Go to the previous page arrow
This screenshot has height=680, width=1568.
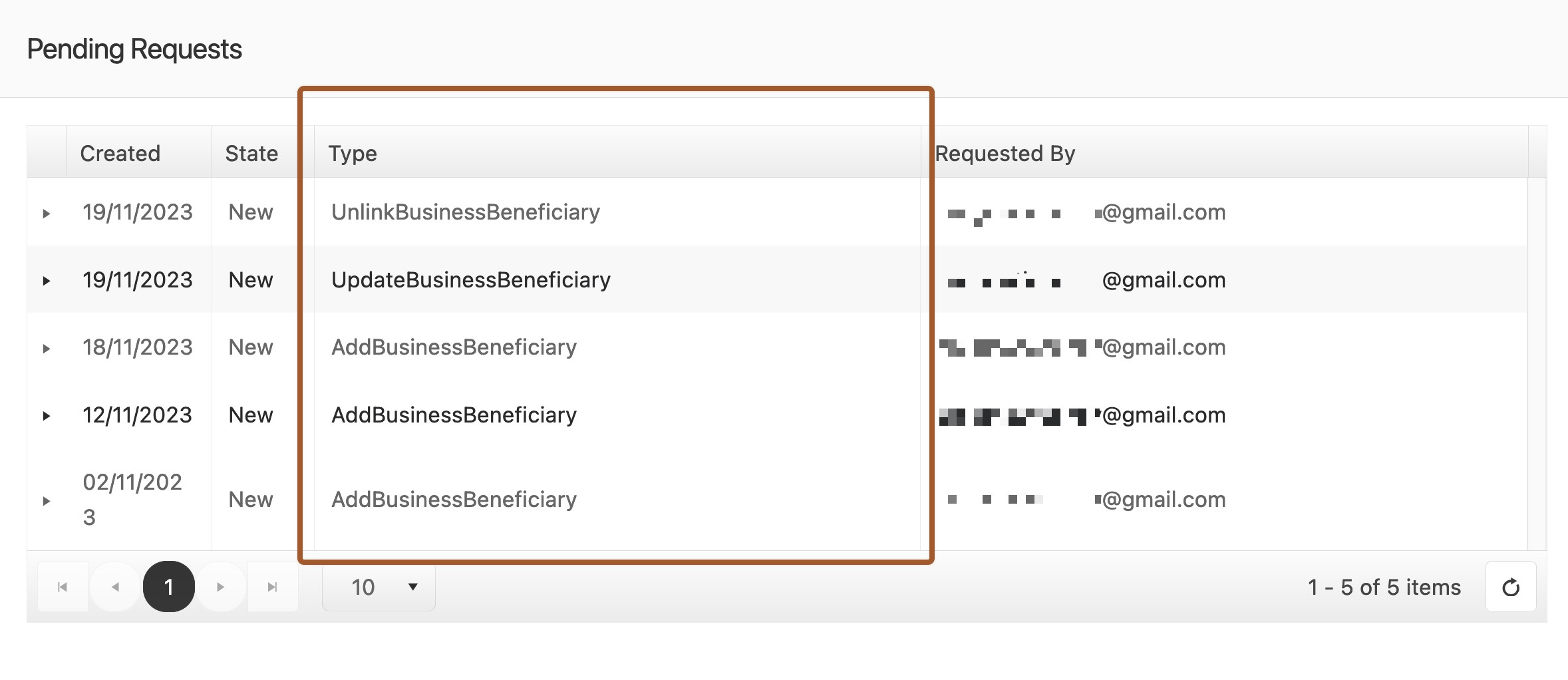116,587
